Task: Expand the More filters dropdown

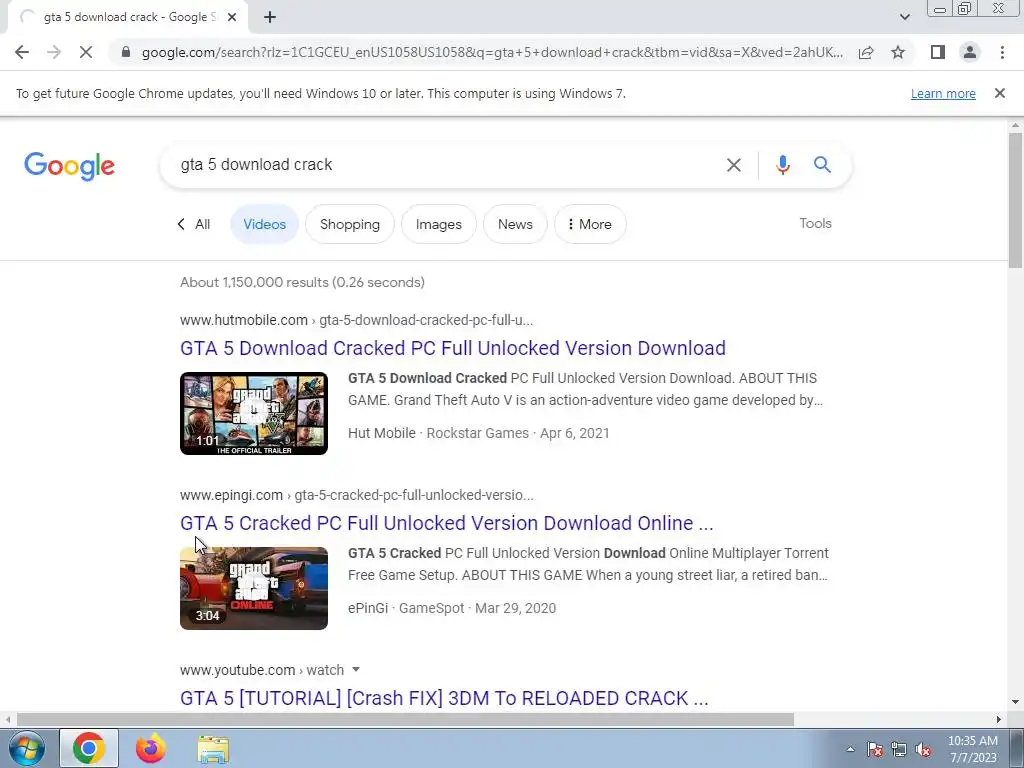Action: (590, 224)
